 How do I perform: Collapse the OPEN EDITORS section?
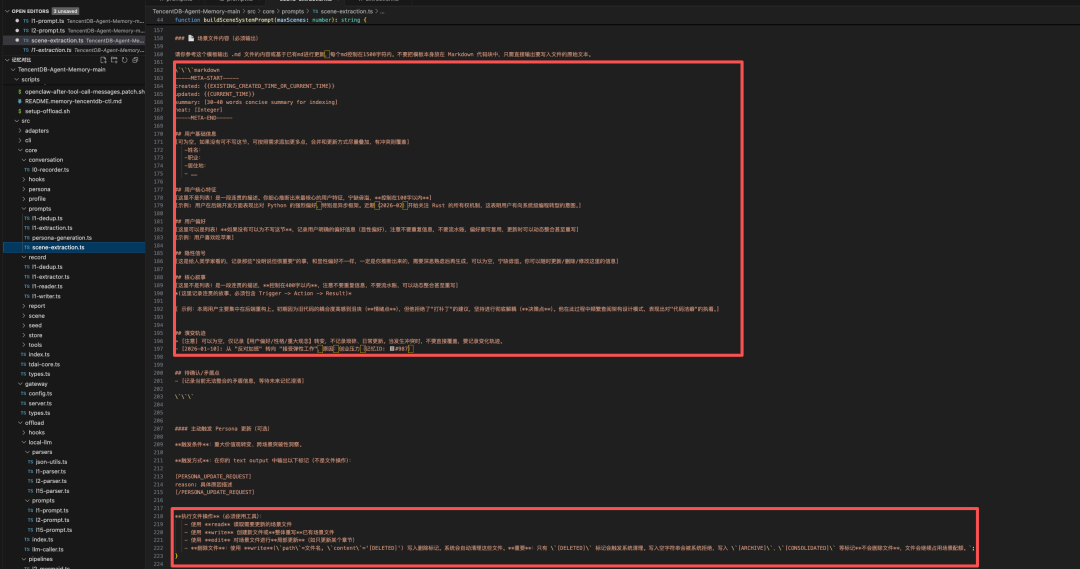click(8, 11)
